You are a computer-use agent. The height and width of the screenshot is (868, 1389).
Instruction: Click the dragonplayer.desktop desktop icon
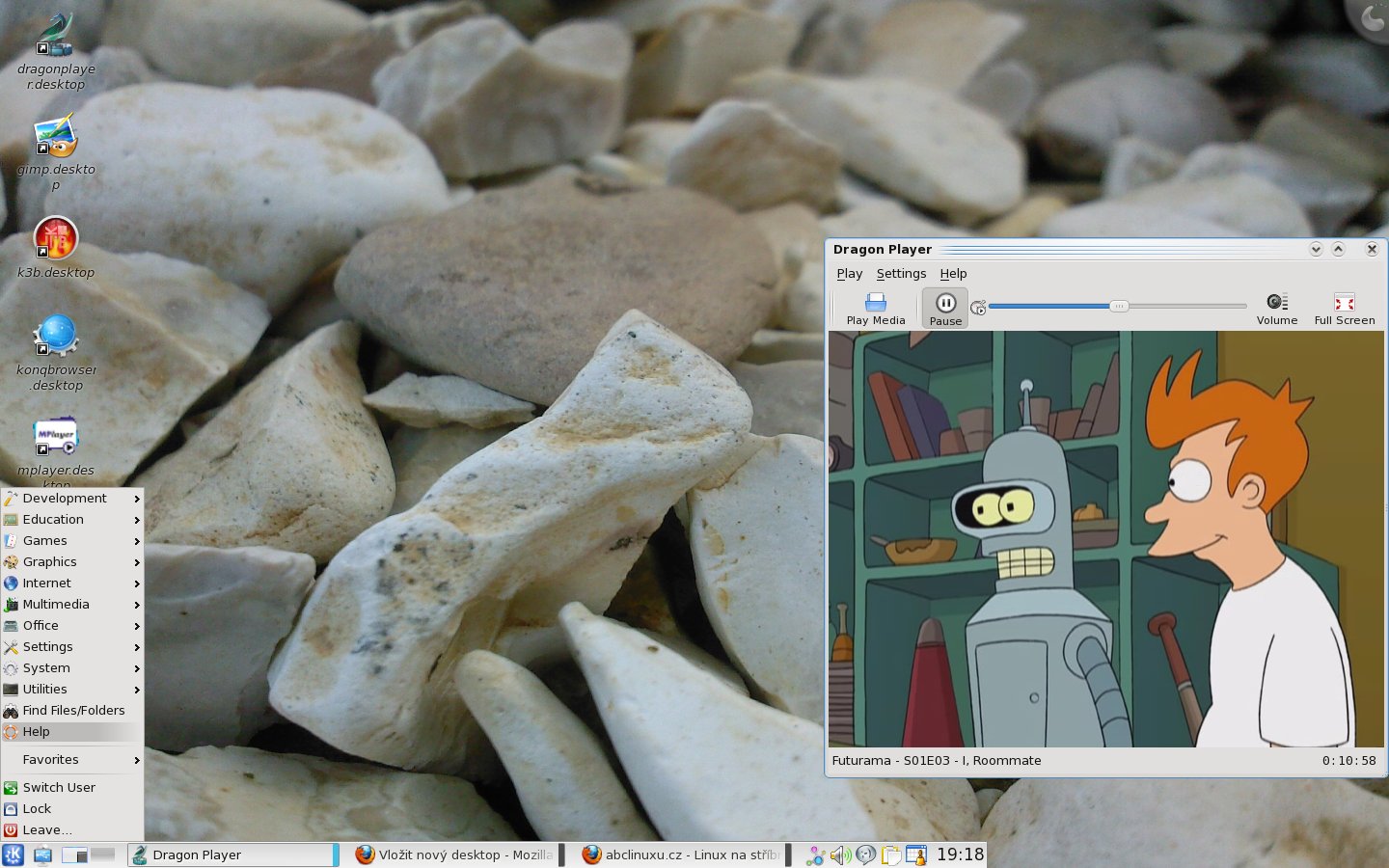(x=56, y=52)
